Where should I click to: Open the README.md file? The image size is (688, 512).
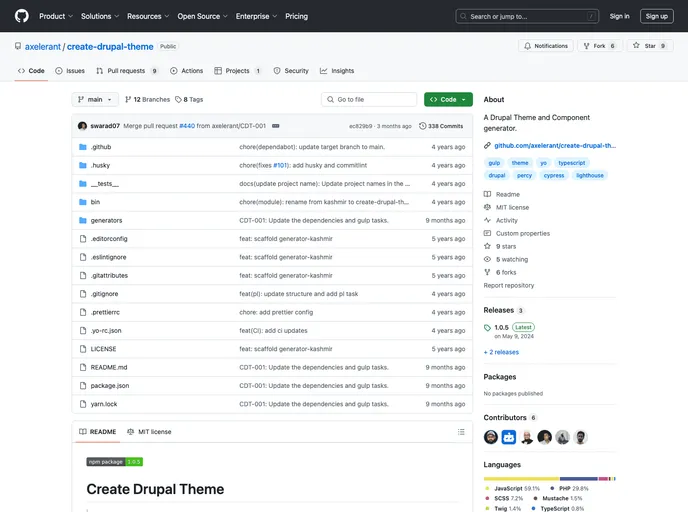109,367
